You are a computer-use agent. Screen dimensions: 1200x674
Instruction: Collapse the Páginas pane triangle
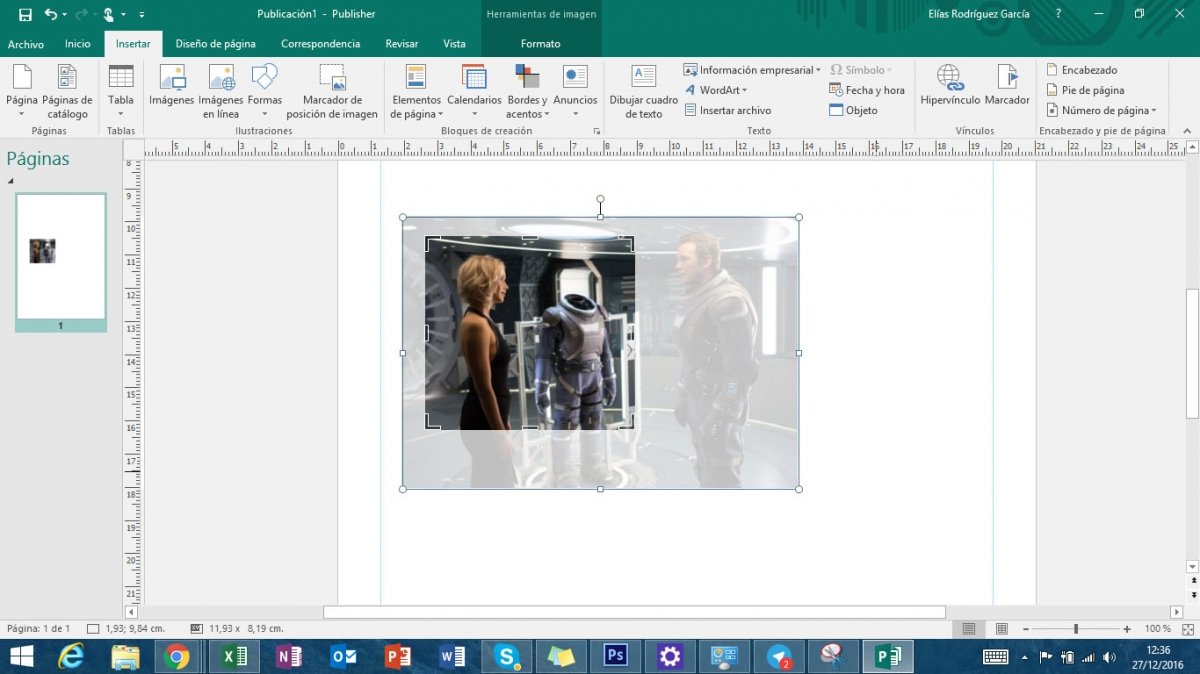[x=11, y=181]
